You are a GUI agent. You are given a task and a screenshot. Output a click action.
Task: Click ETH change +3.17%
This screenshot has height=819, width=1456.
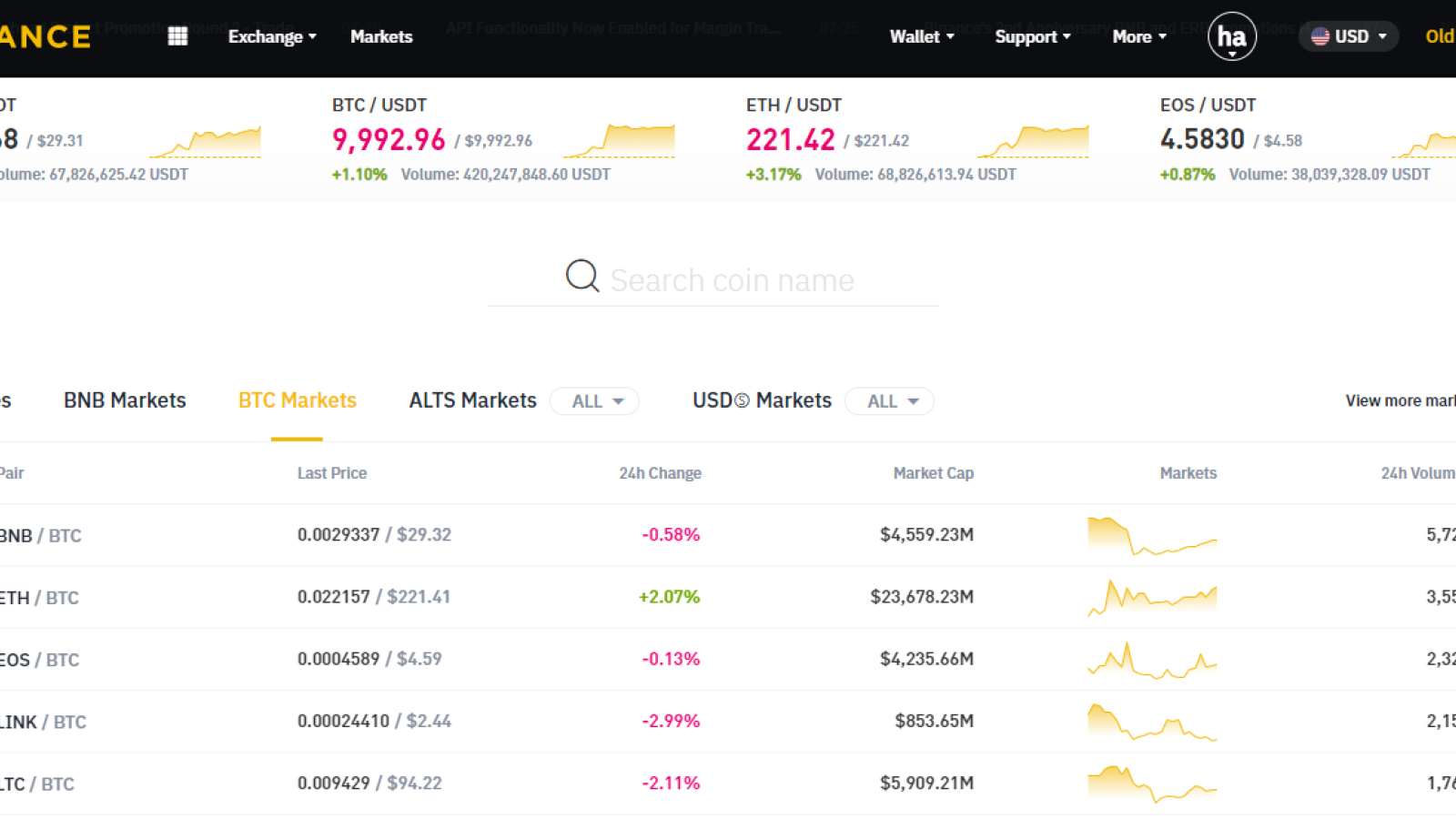coord(773,175)
